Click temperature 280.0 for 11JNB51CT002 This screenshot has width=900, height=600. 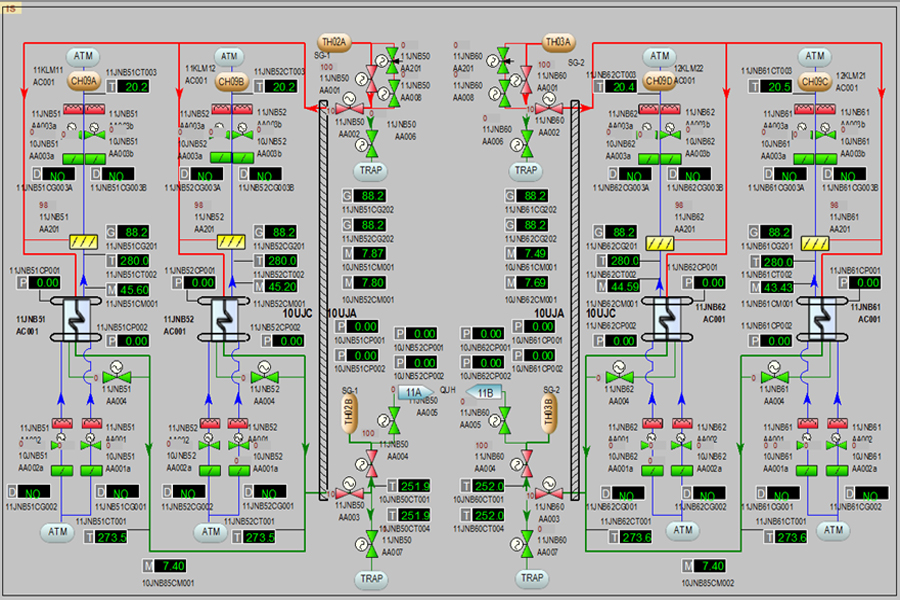134,261
